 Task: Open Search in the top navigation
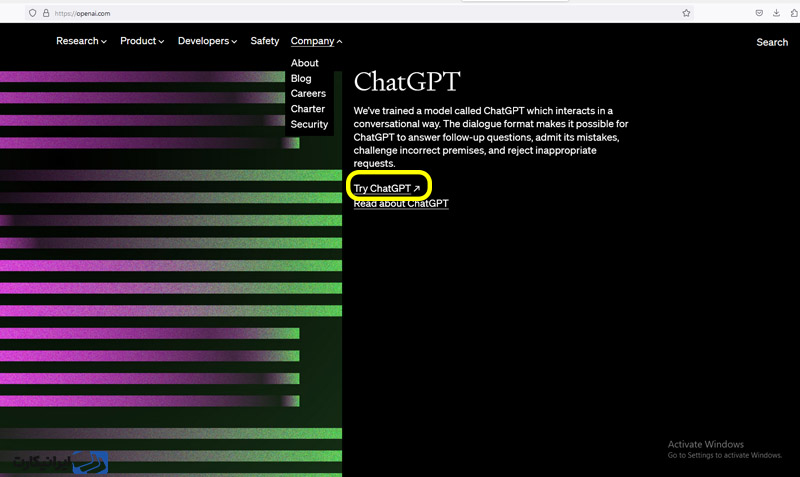pos(772,42)
